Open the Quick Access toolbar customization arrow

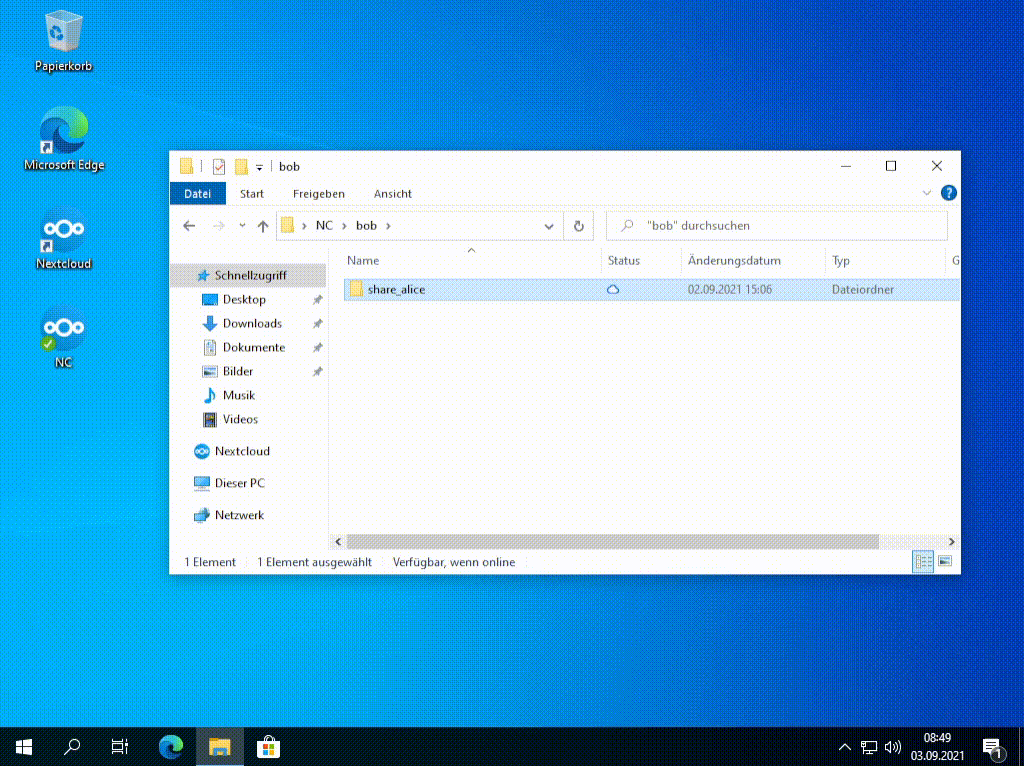pyautogui.click(x=258, y=166)
